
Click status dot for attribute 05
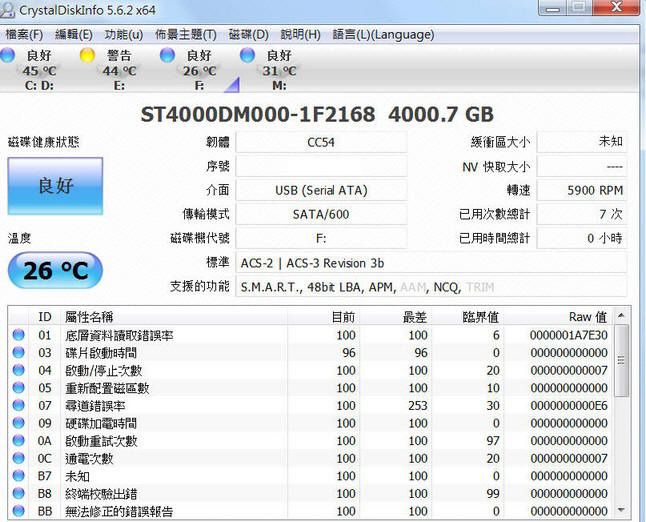(x=19, y=388)
